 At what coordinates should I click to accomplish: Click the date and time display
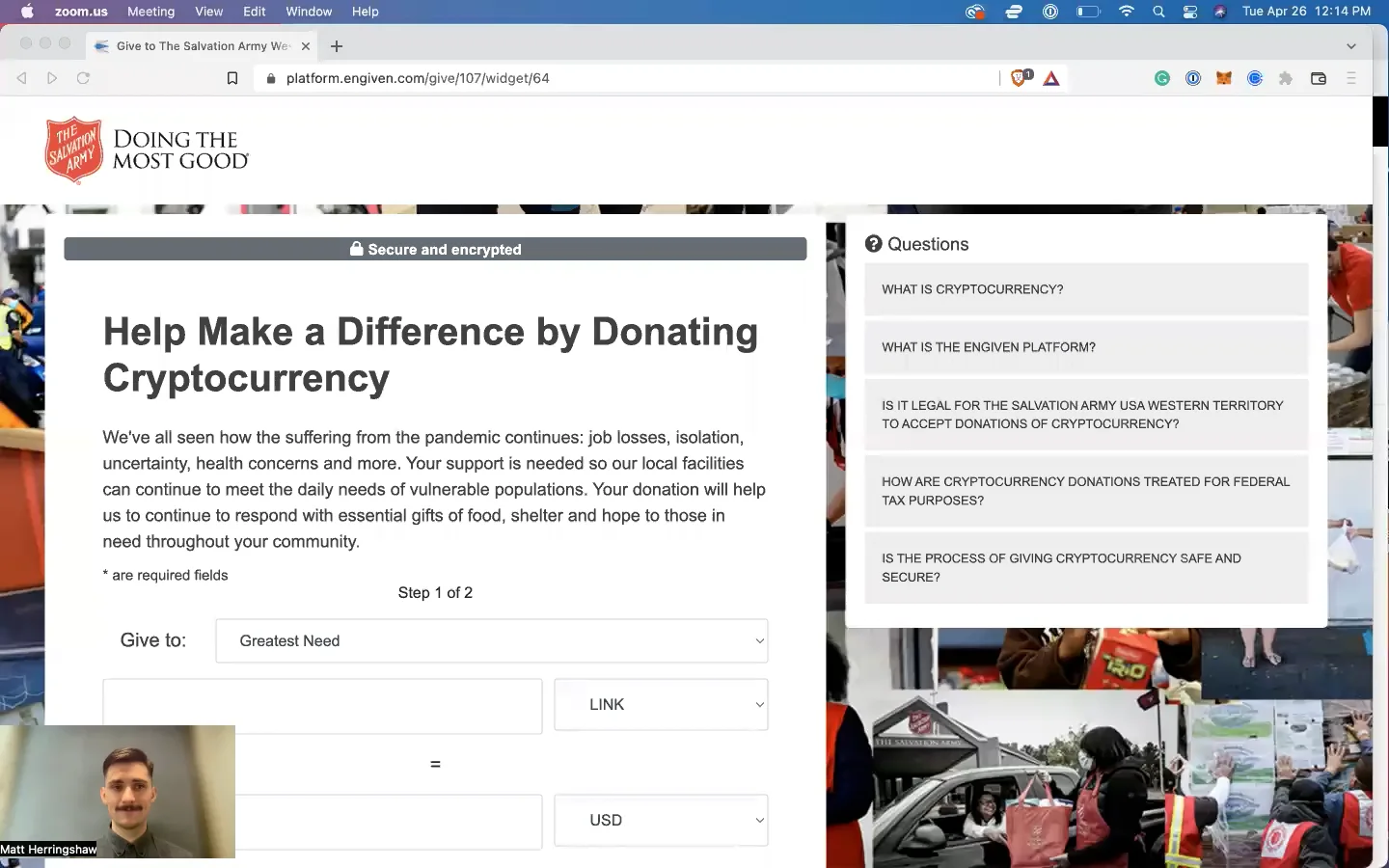click(1306, 12)
